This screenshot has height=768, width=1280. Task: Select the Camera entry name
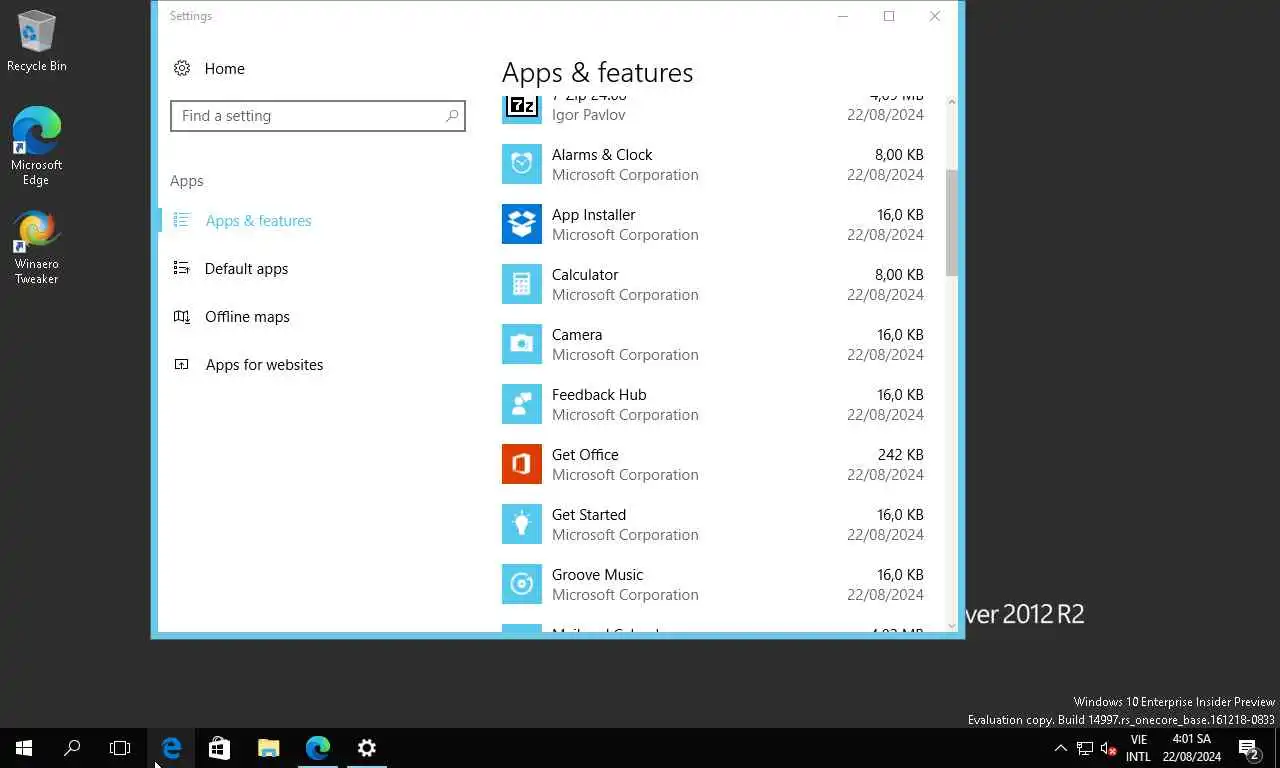pyautogui.click(x=577, y=334)
